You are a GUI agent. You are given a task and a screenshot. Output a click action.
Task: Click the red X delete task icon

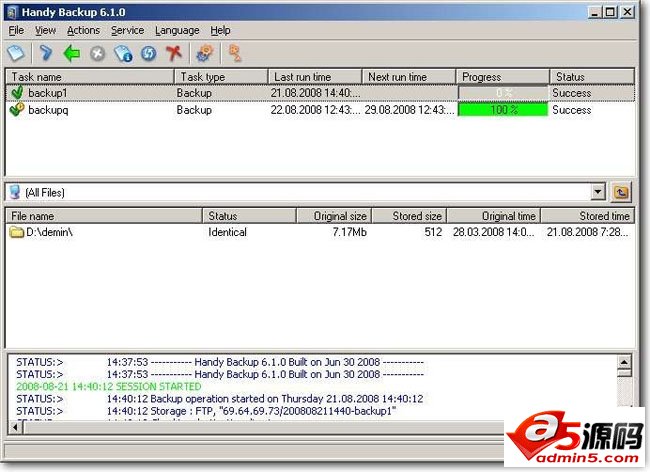[174, 53]
